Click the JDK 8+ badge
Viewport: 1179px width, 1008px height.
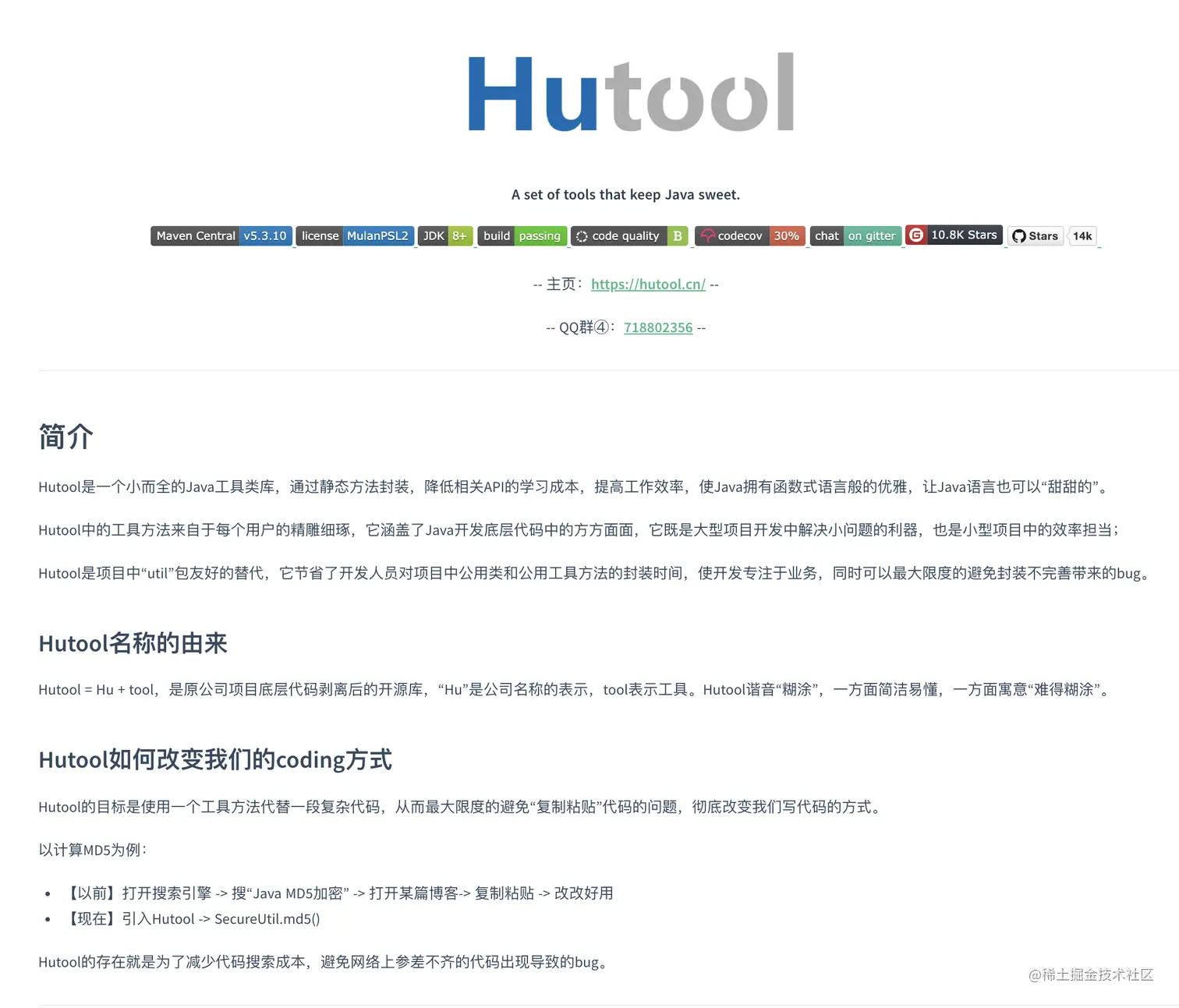[445, 235]
